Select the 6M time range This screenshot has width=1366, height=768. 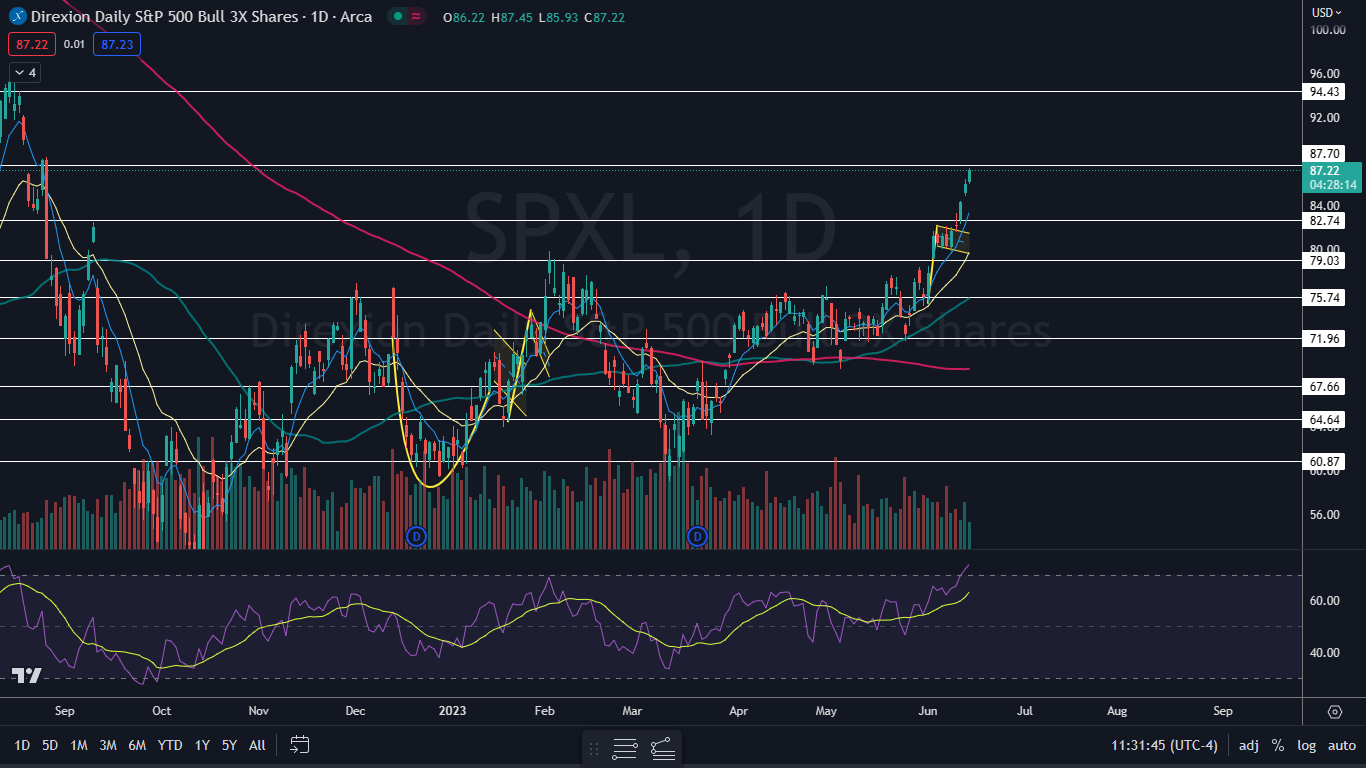pyautogui.click(x=138, y=745)
